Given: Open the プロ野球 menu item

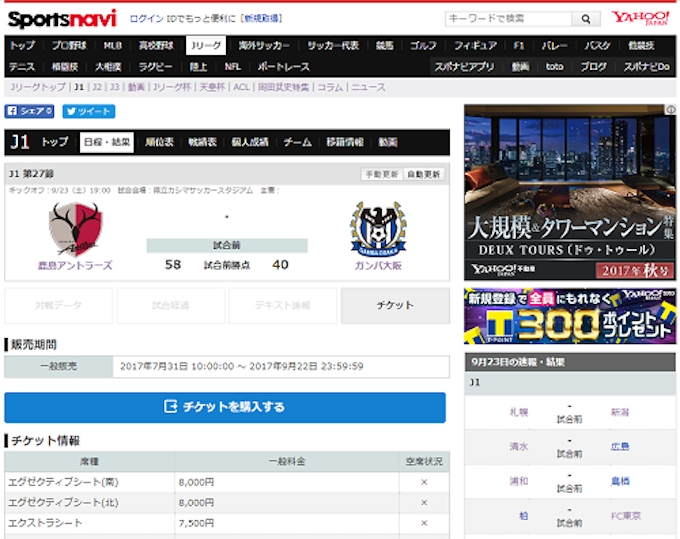Looking at the screenshot, I should coord(69,45).
